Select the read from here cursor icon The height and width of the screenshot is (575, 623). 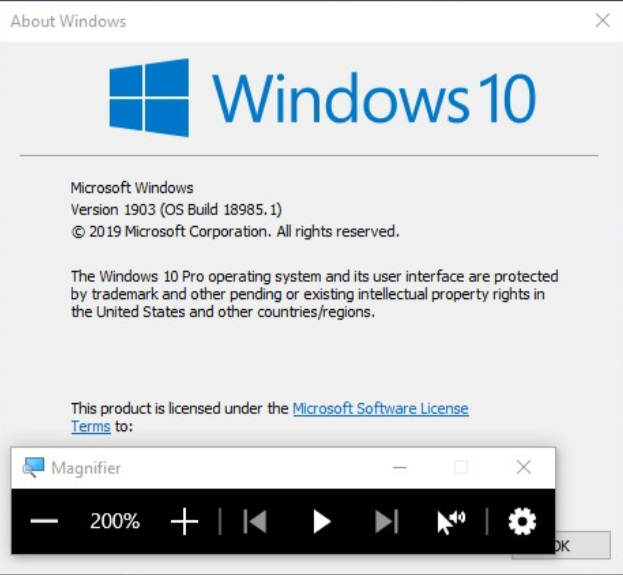click(x=451, y=522)
